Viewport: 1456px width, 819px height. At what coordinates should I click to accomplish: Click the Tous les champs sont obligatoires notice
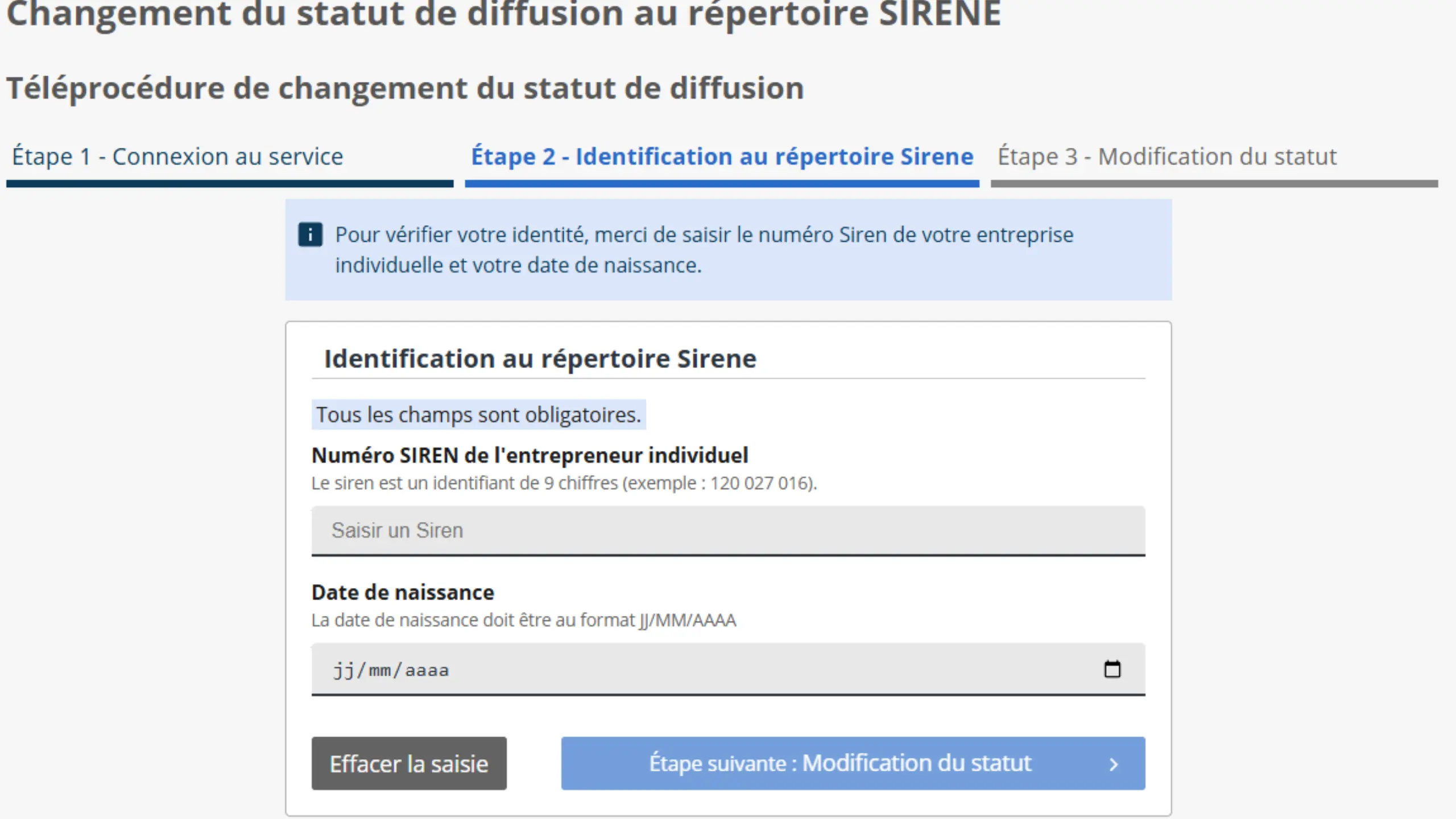478,415
